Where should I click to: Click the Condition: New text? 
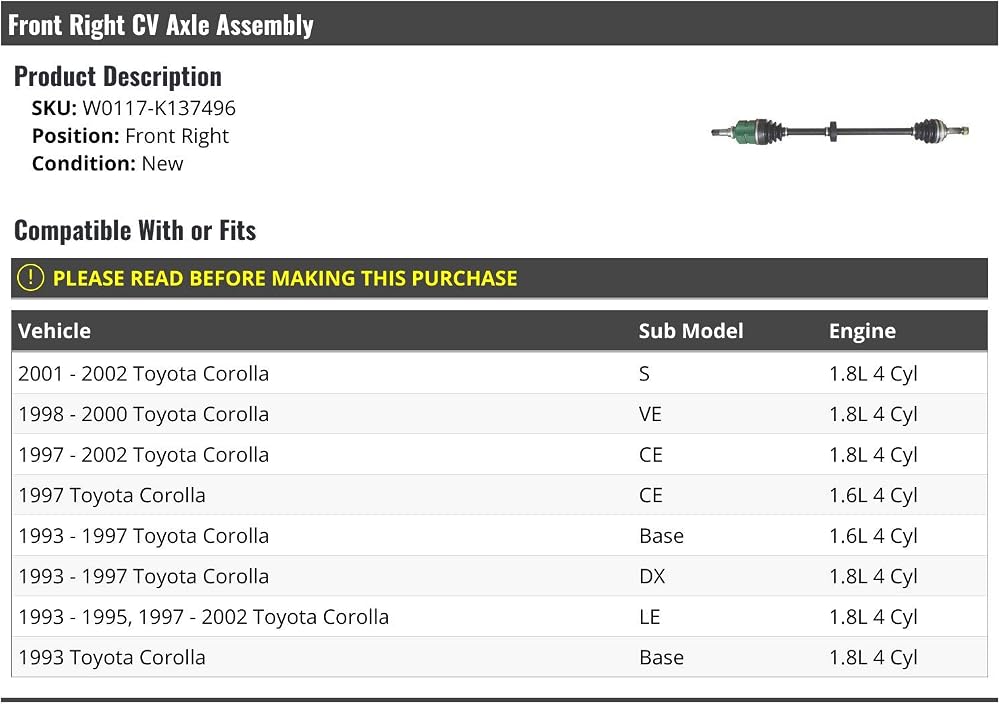[108, 164]
